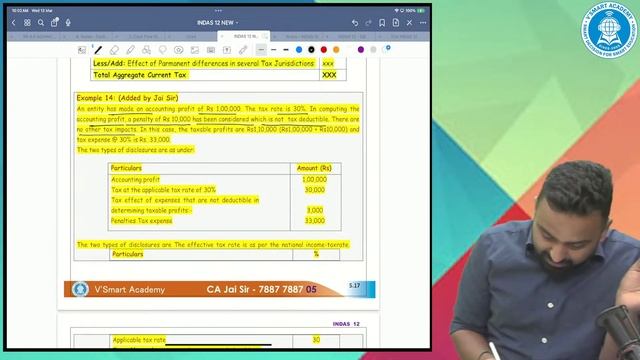Viewport: 640px width, 360px height.
Task: Undo the last stroke
Action: [355, 23]
